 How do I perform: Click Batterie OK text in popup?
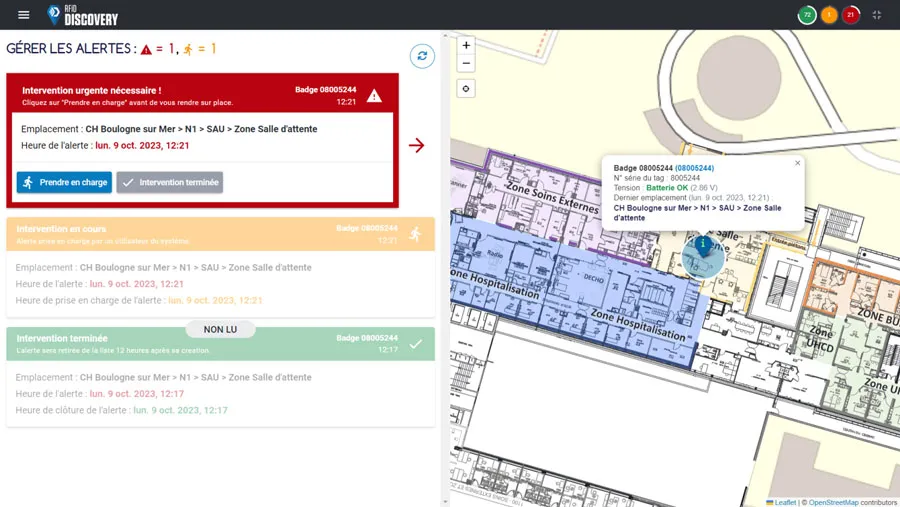[667, 188]
